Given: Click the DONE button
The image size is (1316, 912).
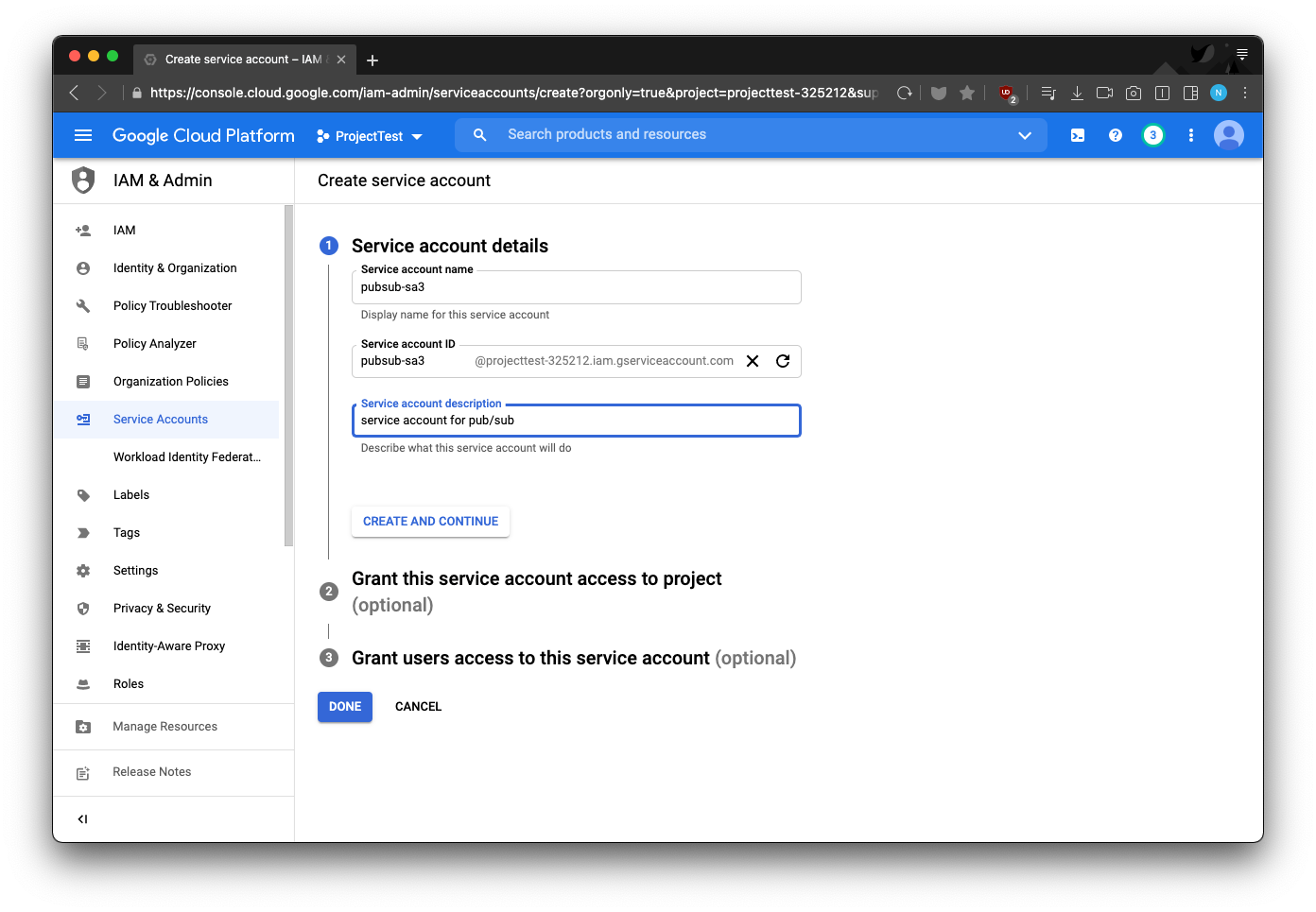Looking at the screenshot, I should (x=345, y=707).
